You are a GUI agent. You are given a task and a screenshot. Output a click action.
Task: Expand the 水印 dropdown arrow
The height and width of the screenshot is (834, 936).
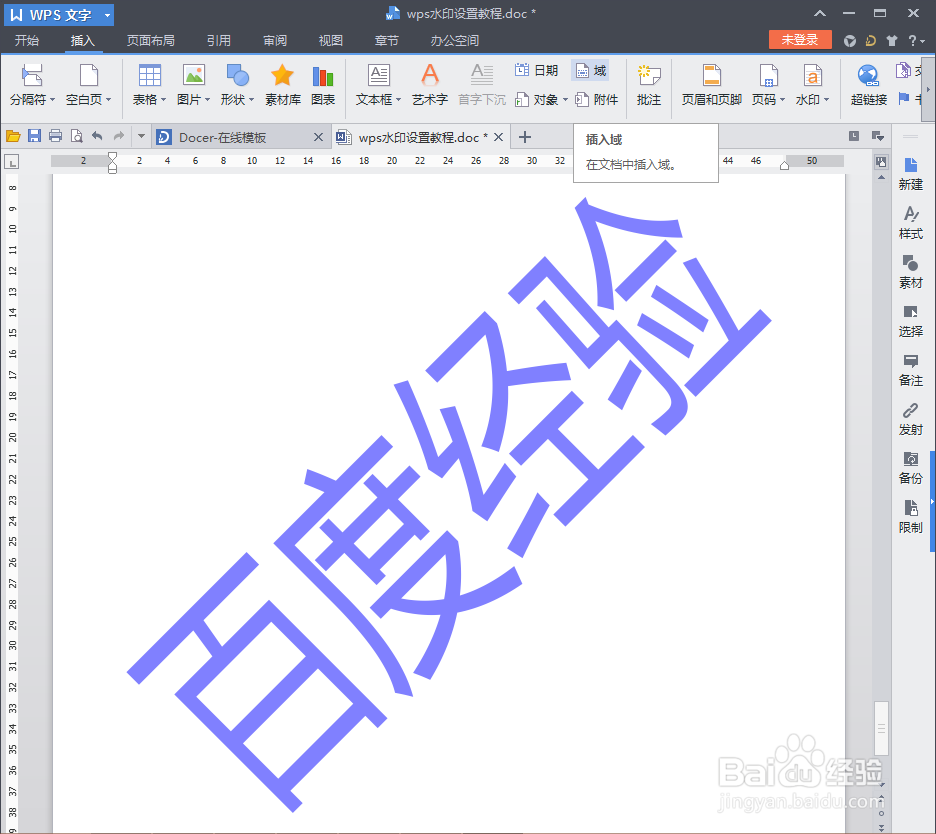click(826, 100)
